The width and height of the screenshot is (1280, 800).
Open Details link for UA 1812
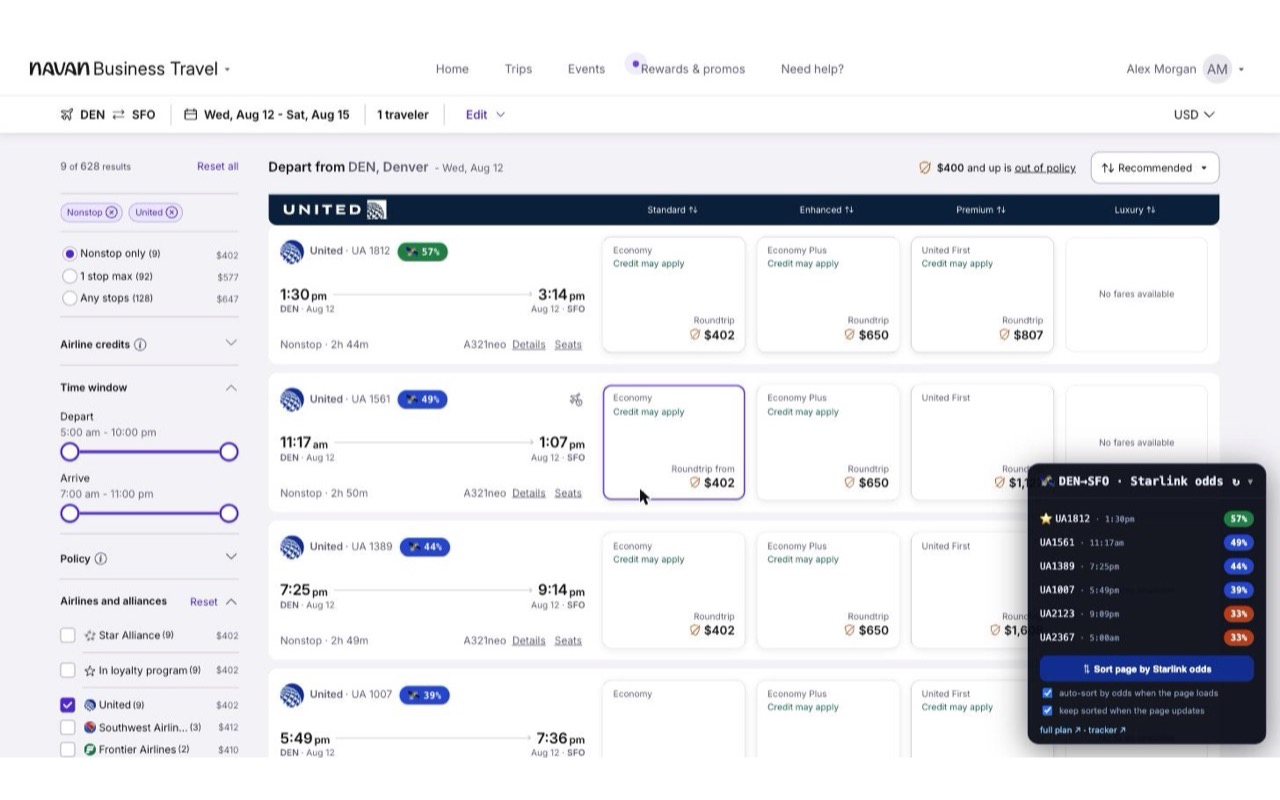[529, 345]
